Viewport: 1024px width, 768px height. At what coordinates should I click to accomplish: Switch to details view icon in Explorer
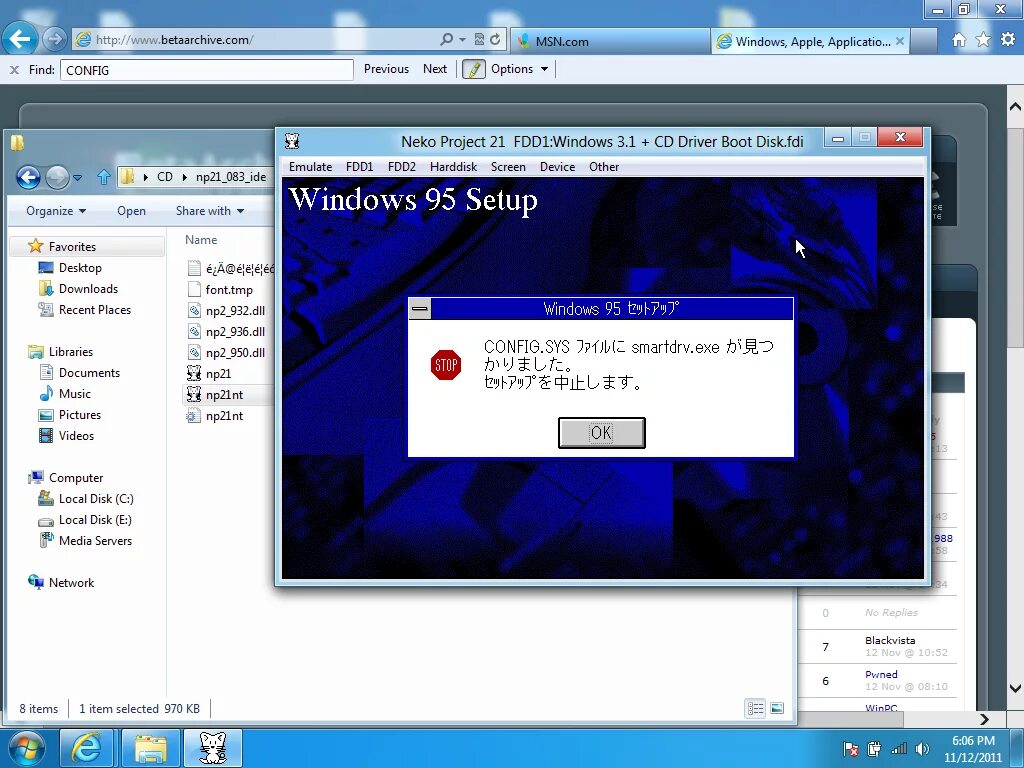pos(756,709)
